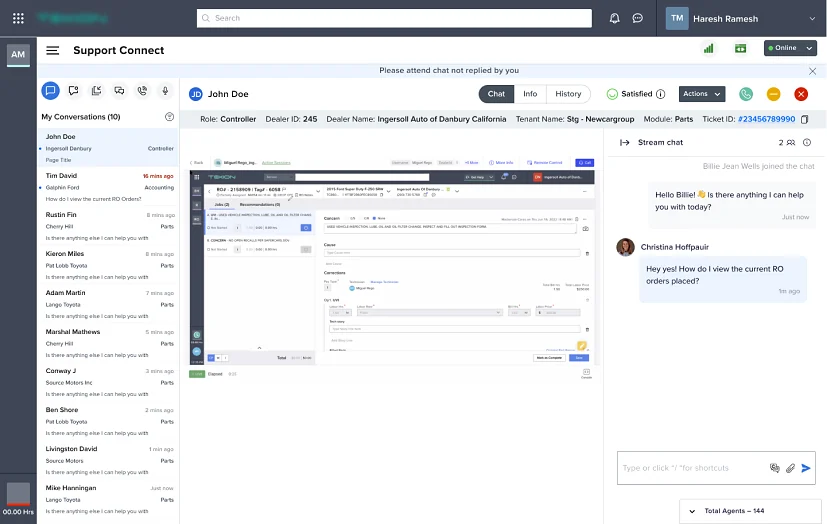Change the Online status dropdown

(x=790, y=48)
